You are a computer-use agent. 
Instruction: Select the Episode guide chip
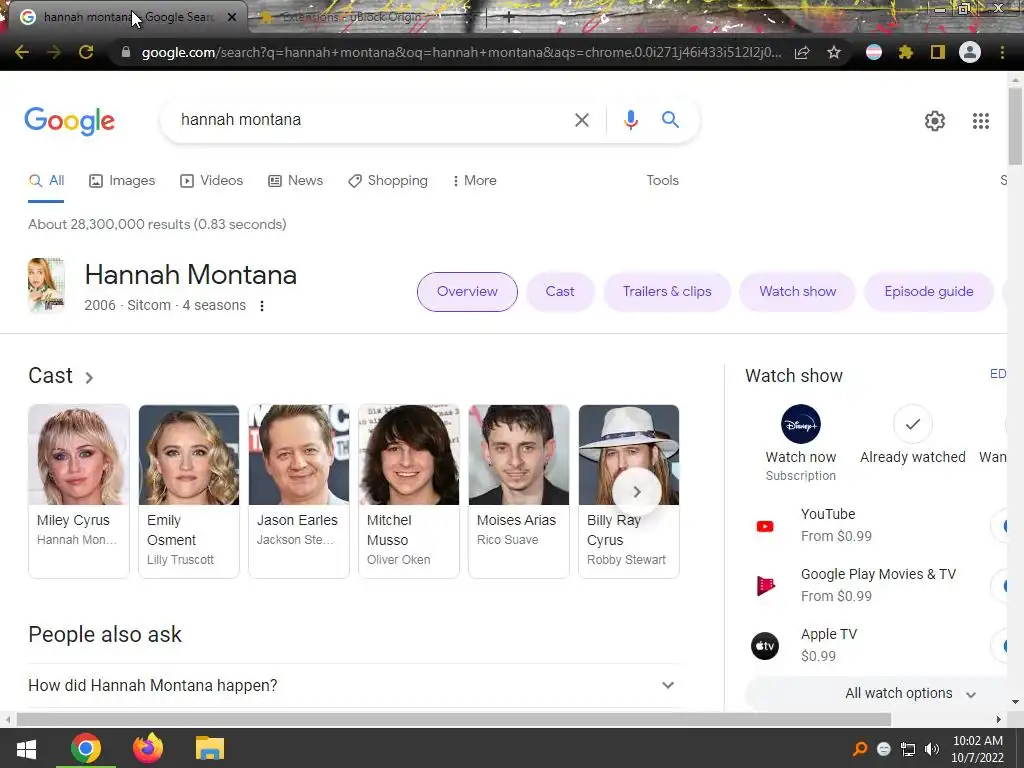point(929,291)
